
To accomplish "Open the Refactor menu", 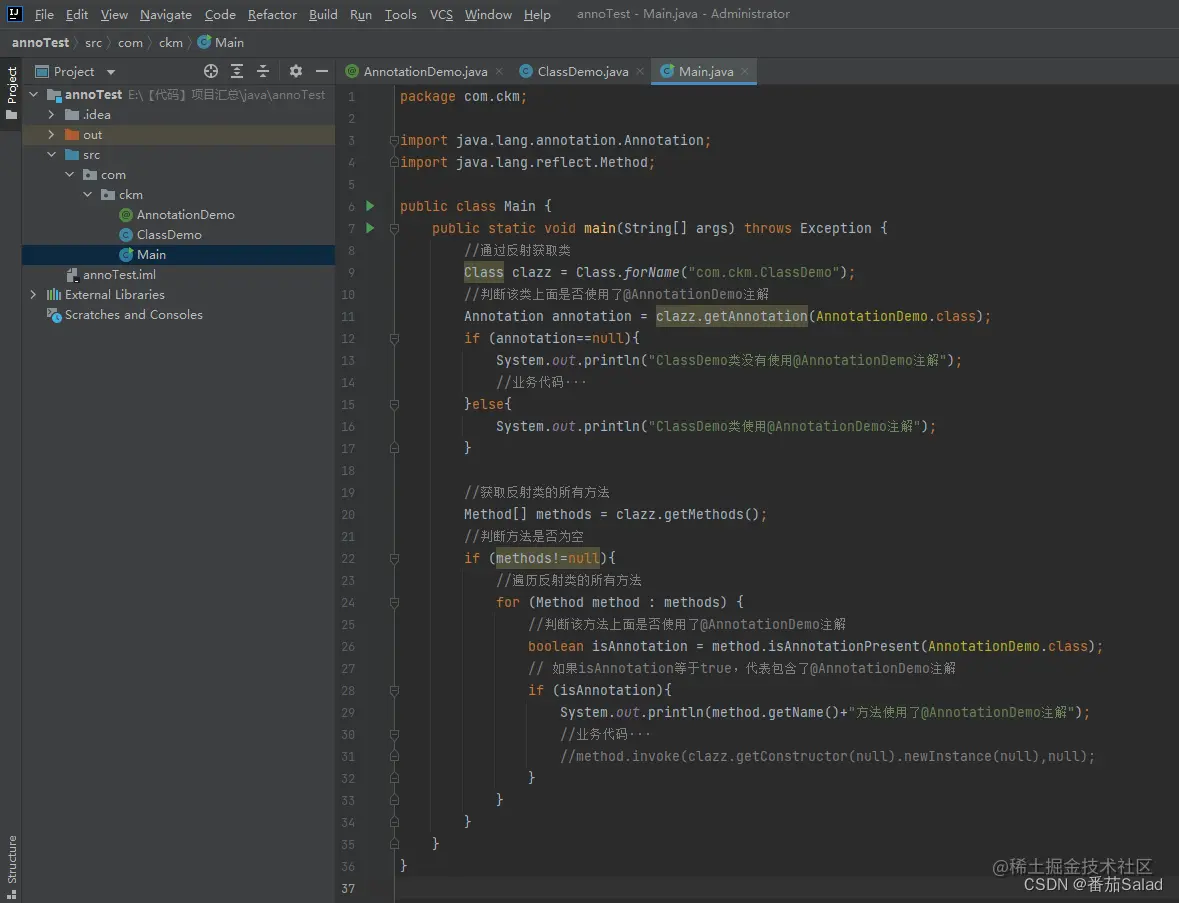I will point(272,14).
